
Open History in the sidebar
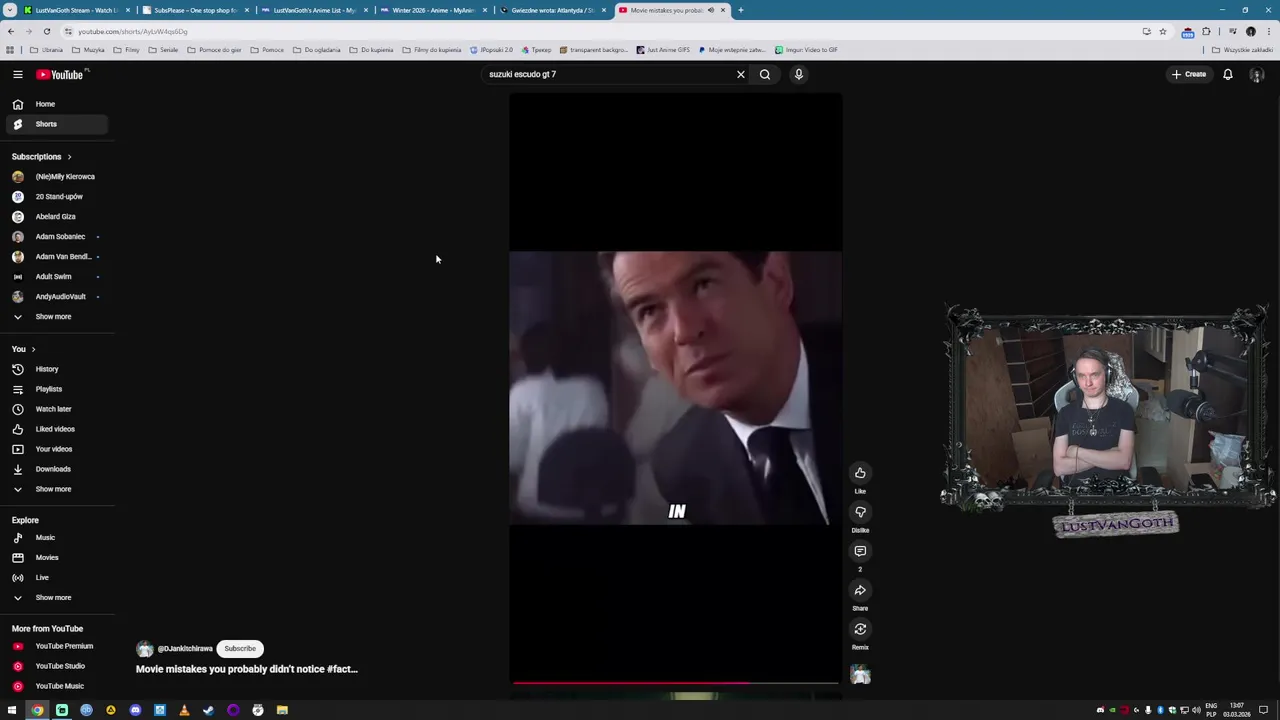coord(58,369)
